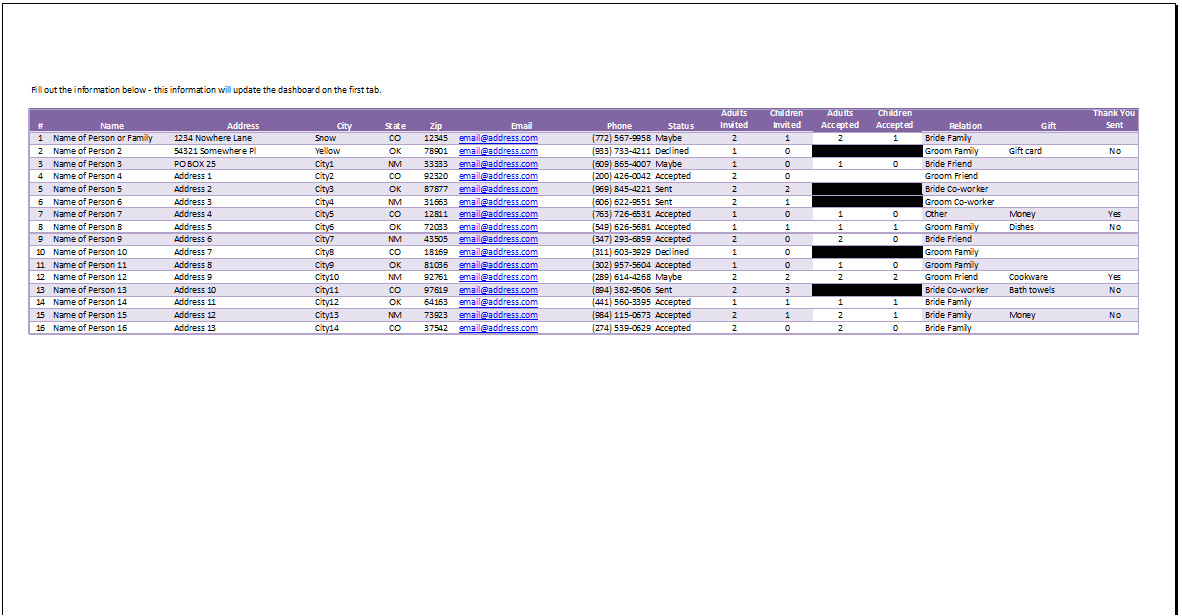This screenshot has width=1182, height=616.
Task: Select the 'Other' relation cell for Person 7
Action: click(936, 214)
